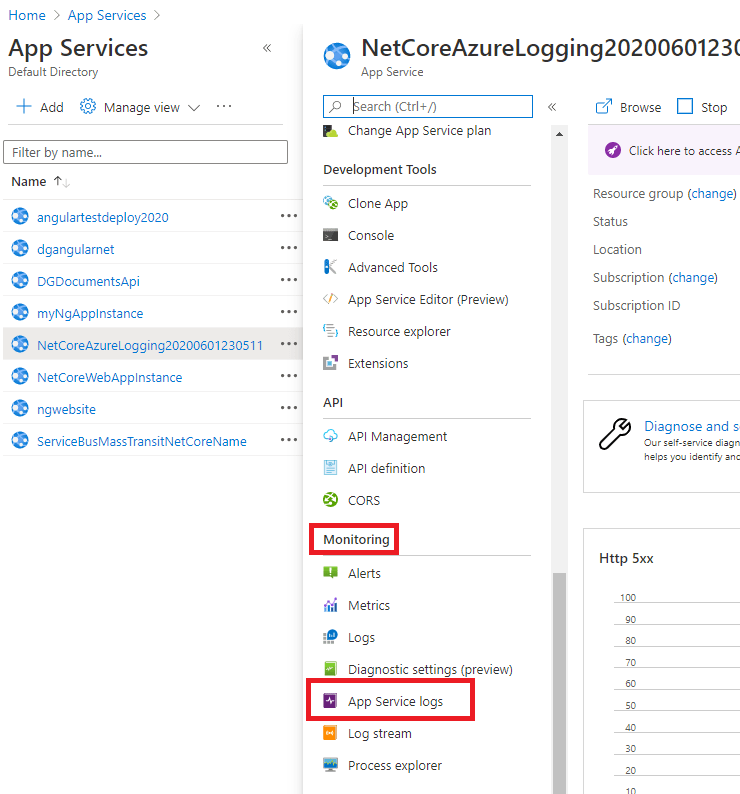Open Console from Development Tools
Viewport: 740px width, 794px height.
370,235
